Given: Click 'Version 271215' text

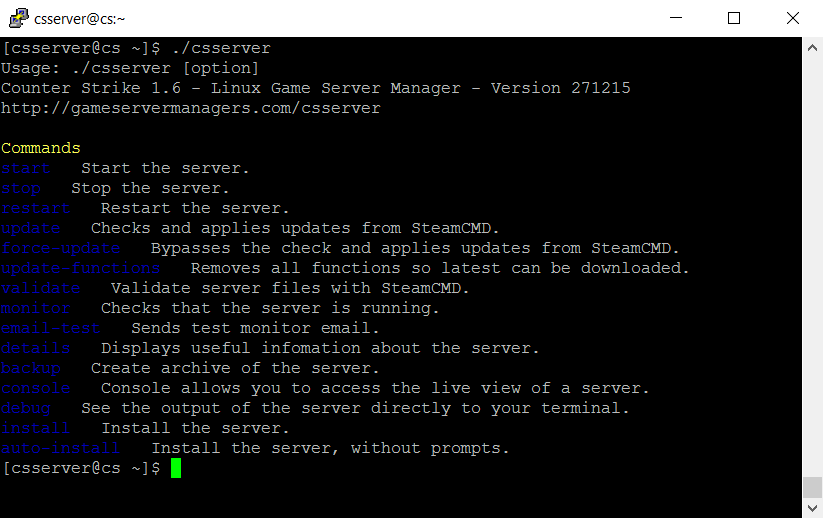Looking at the screenshot, I should (561, 88).
